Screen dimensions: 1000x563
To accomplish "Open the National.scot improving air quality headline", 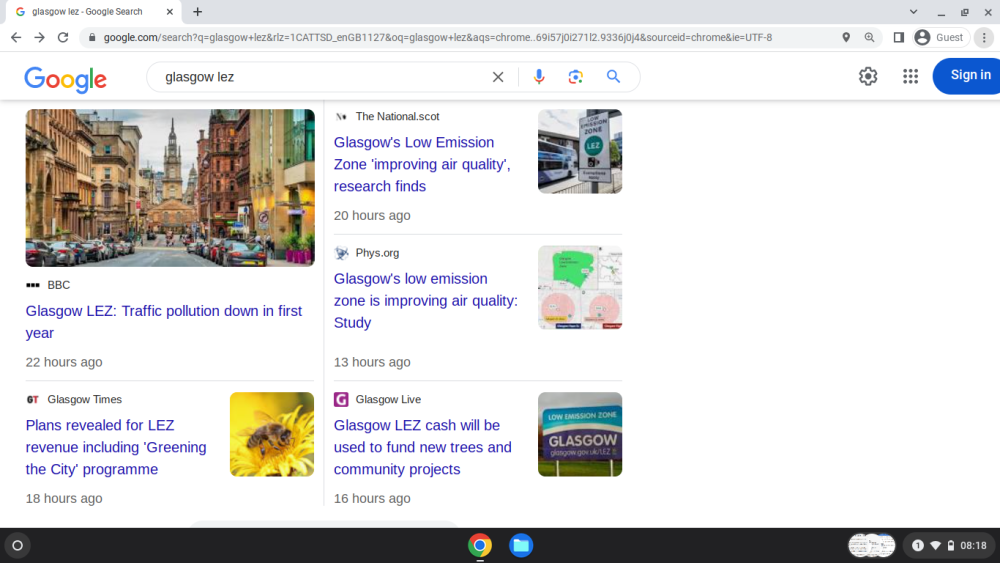I will (x=422, y=165).
